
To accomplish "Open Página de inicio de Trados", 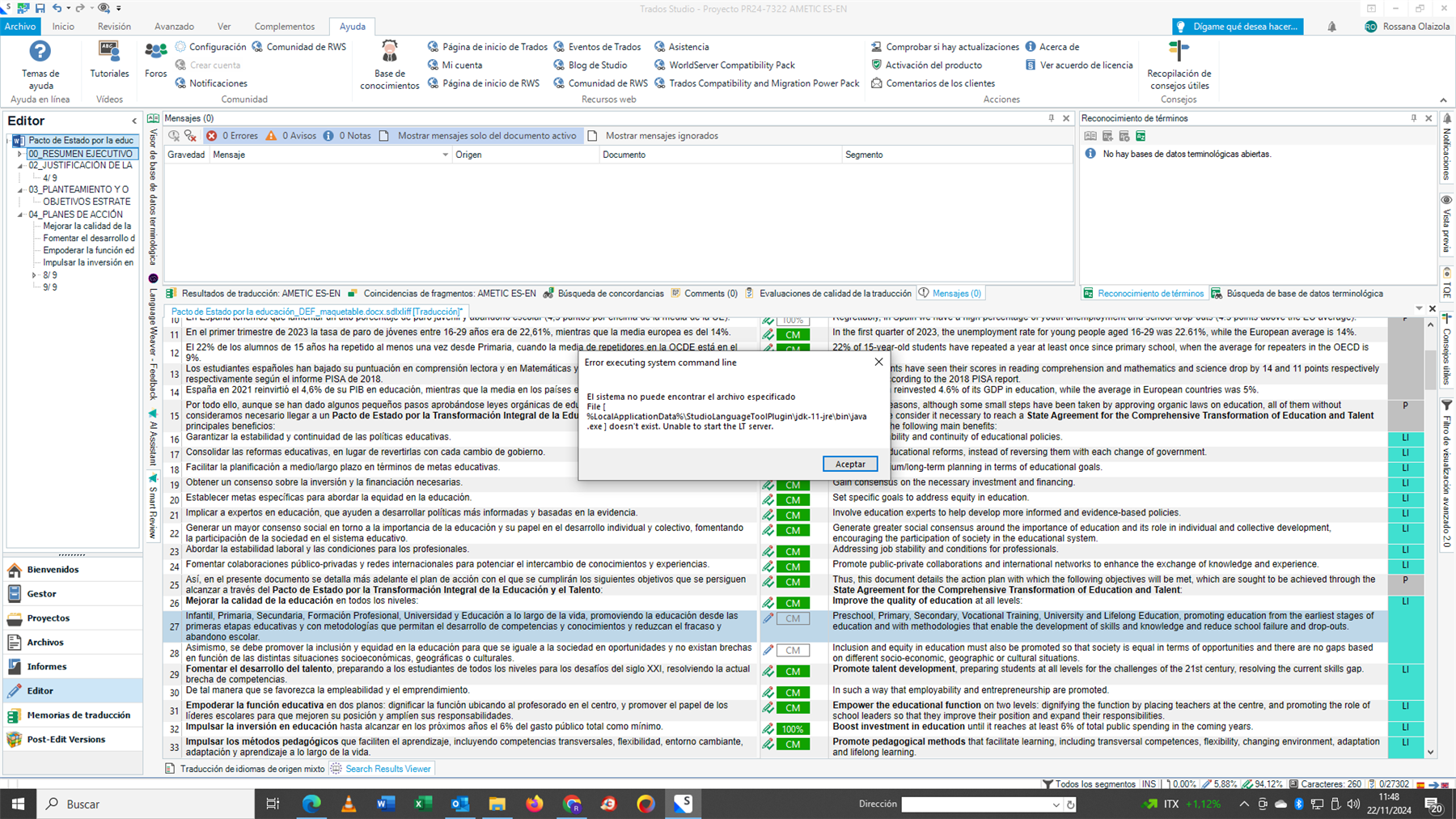I will click(487, 47).
